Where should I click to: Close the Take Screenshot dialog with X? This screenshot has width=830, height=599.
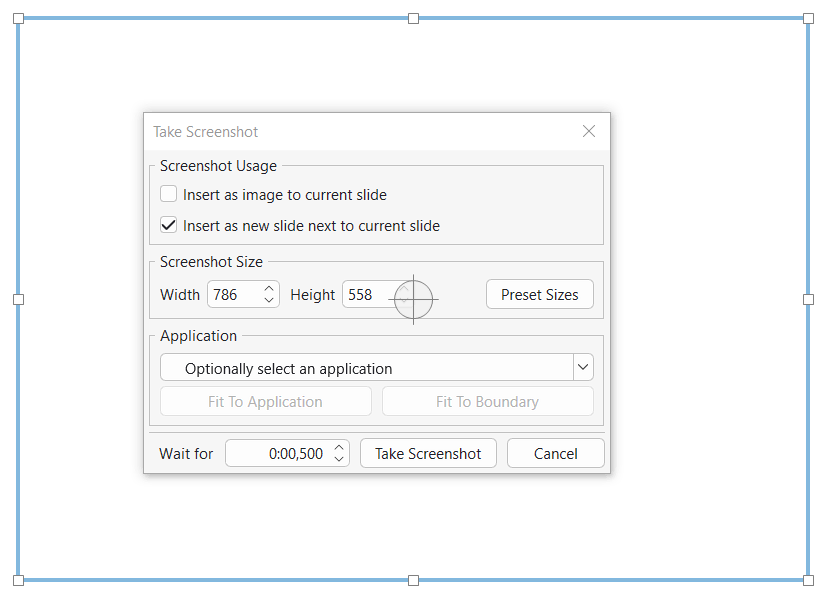pyautogui.click(x=589, y=131)
